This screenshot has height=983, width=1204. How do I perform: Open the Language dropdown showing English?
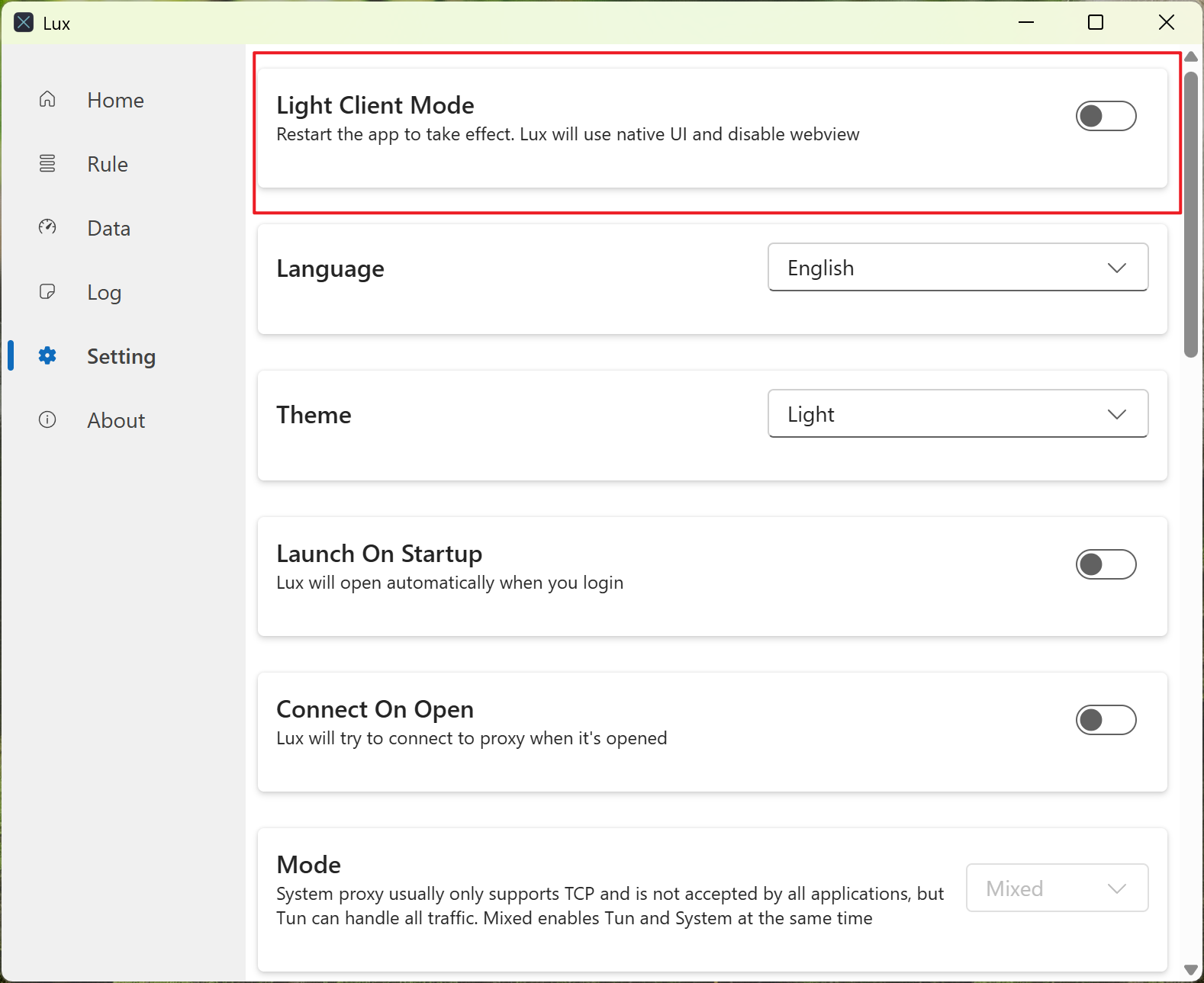[x=958, y=267]
